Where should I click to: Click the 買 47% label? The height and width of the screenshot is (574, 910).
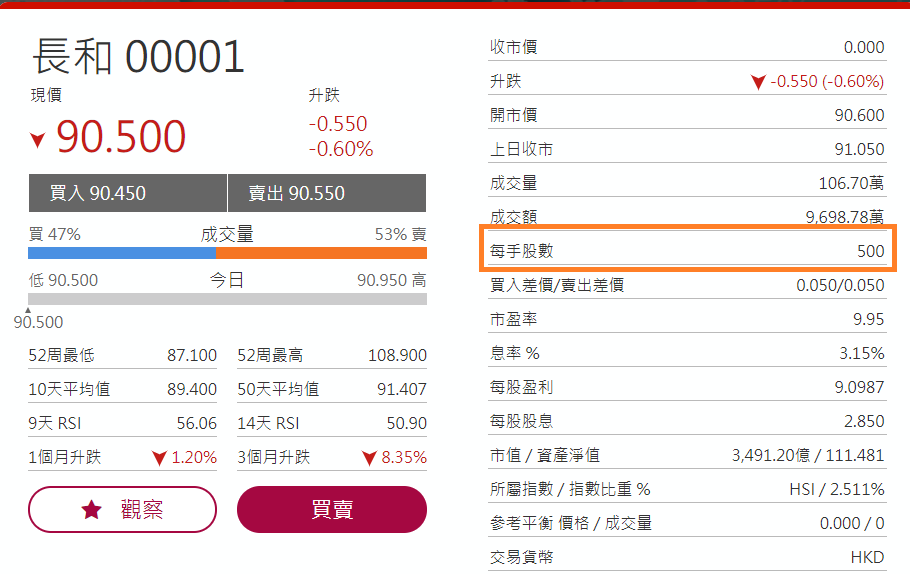pos(55,234)
